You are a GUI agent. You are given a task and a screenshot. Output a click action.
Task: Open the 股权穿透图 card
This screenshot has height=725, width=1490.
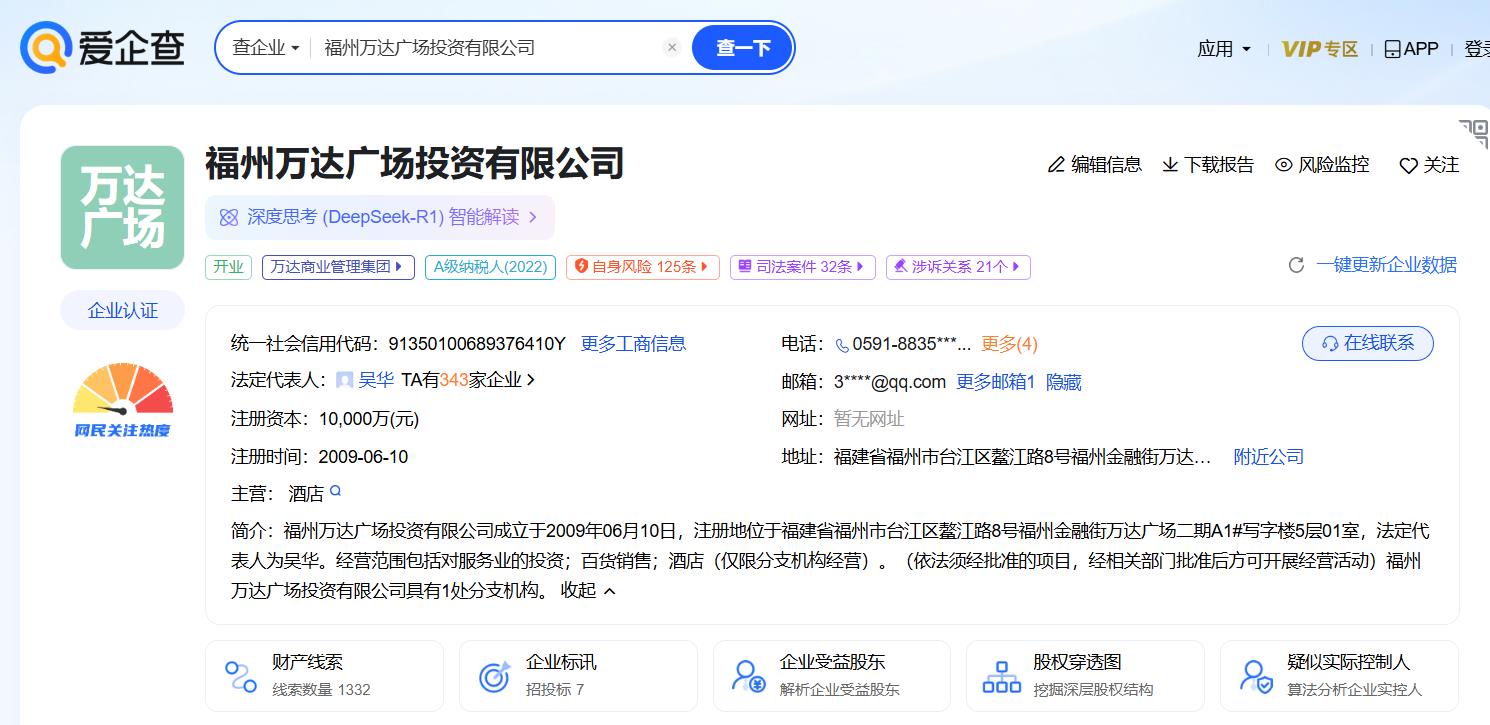pos(1085,676)
